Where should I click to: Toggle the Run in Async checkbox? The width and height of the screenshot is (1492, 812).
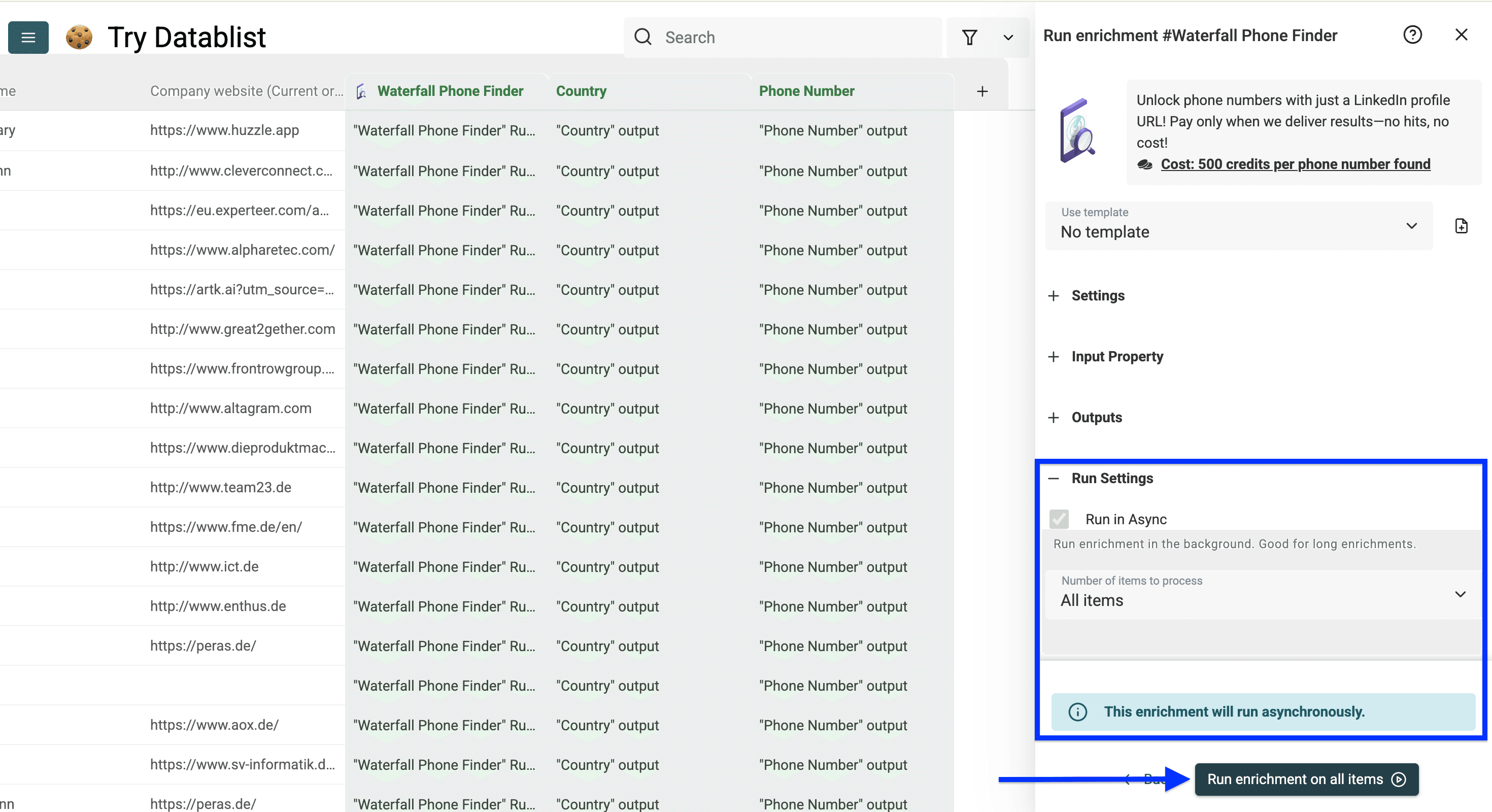click(1059, 519)
